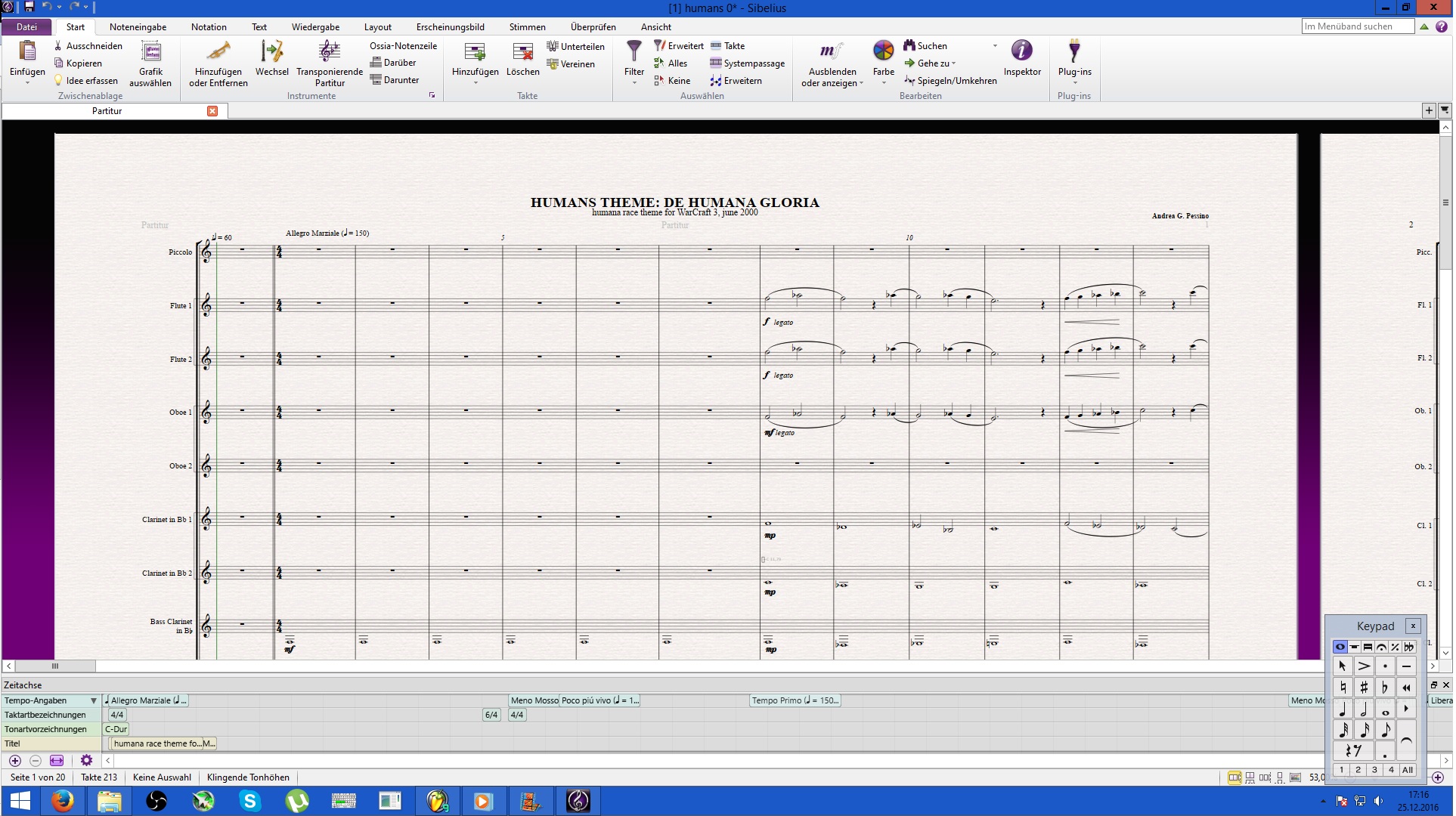1456x816 pixels.
Task: Close the Partitur document tab
Action: click(212, 111)
